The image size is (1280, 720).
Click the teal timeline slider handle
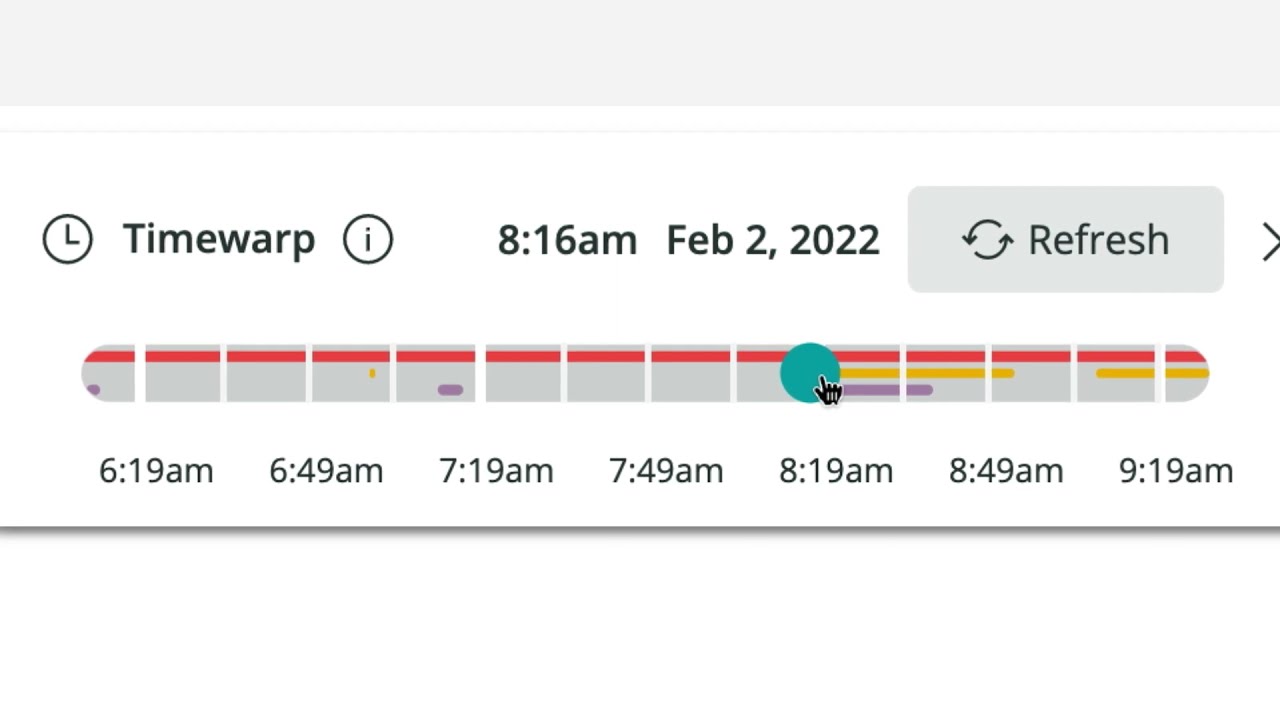coord(807,373)
